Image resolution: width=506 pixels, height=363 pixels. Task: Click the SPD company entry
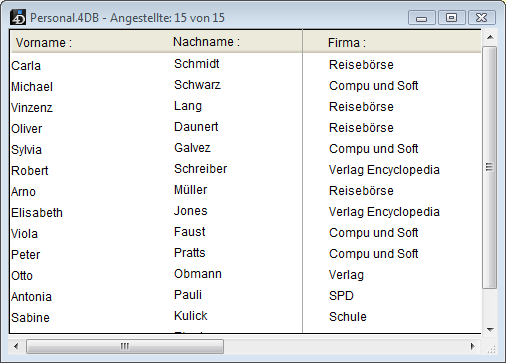coord(341,296)
